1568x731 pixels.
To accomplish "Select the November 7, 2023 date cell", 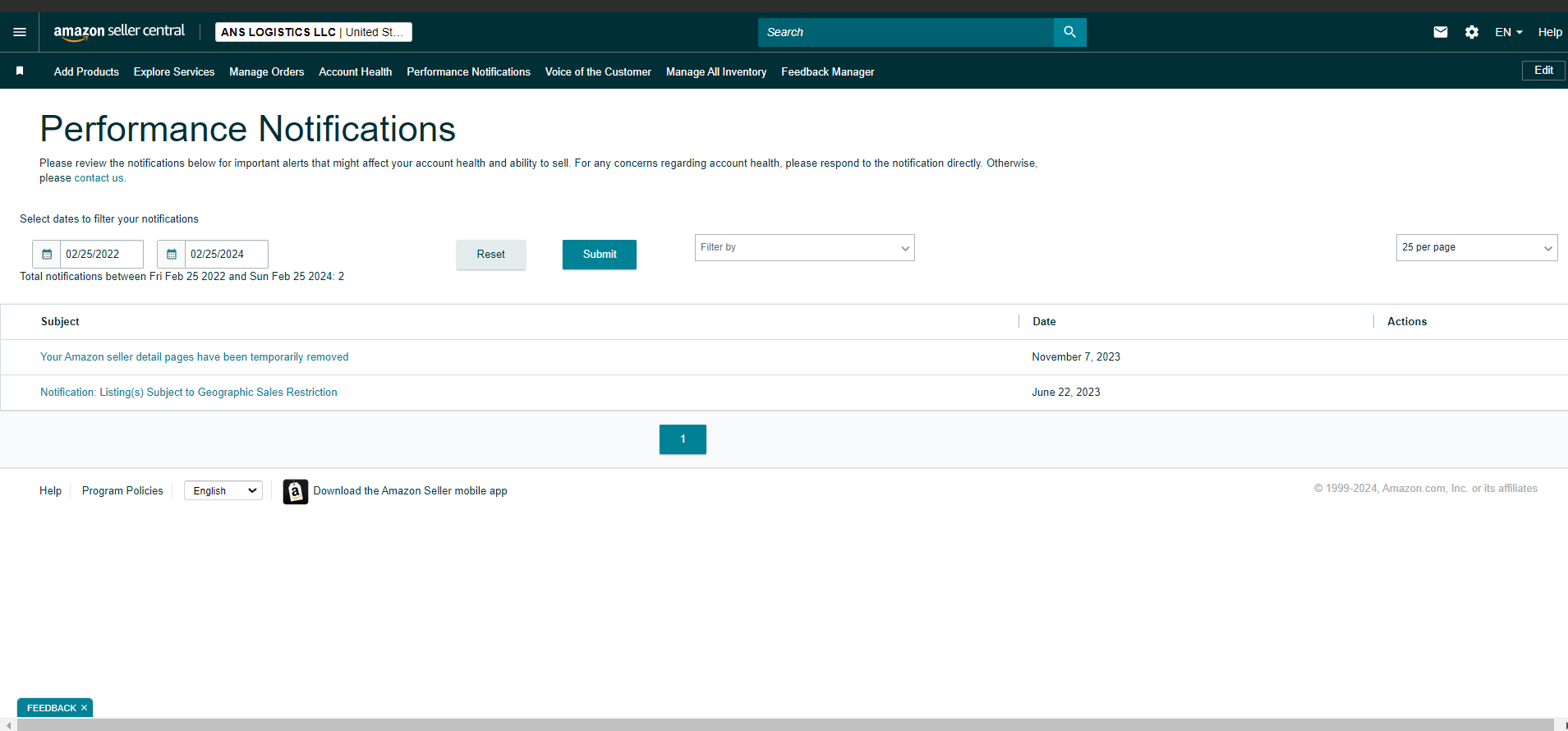I will (x=1076, y=357).
